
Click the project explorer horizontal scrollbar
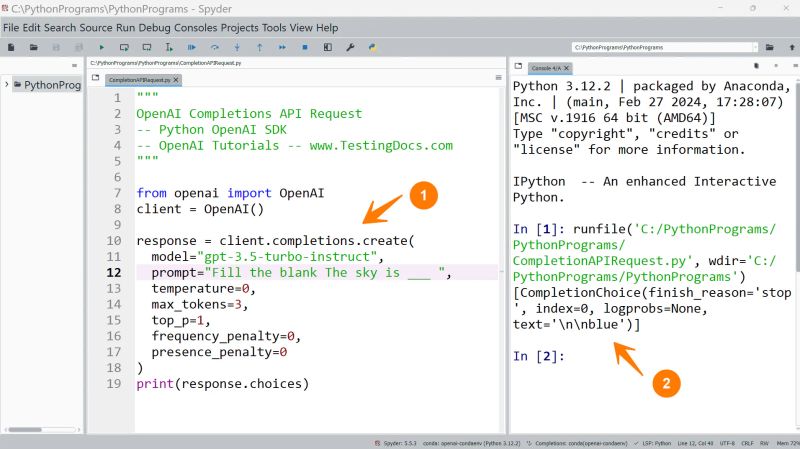[x=41, y=430]
